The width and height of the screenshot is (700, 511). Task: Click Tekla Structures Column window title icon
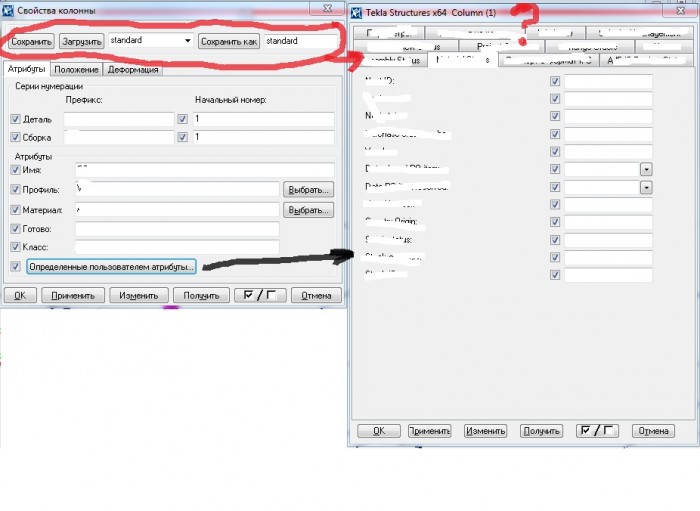coord(356,12)
